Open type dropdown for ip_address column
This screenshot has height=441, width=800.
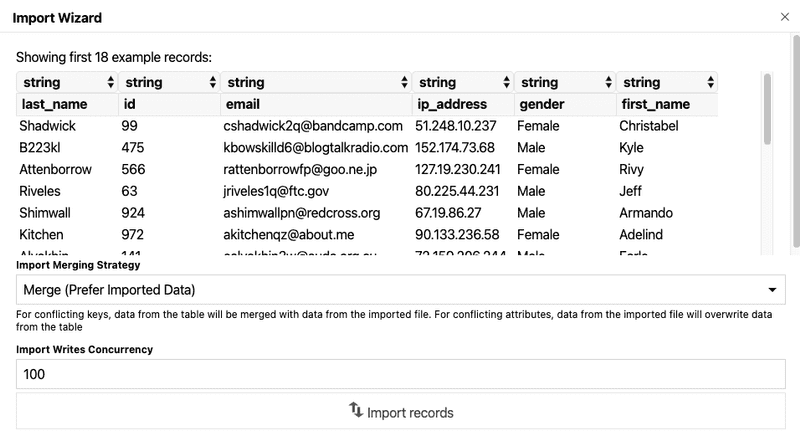(462, 82)
